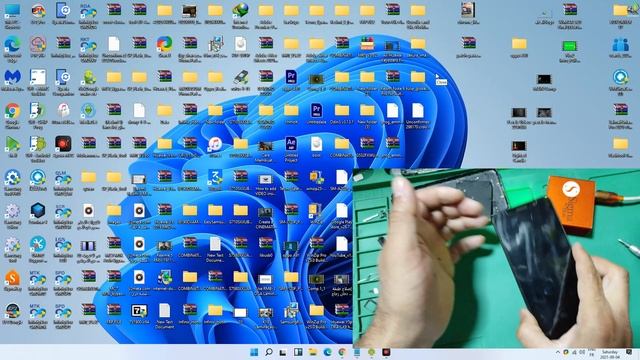Open the SP_Flash_tool yellow folder
640x360 pixels.
[114, 178]
